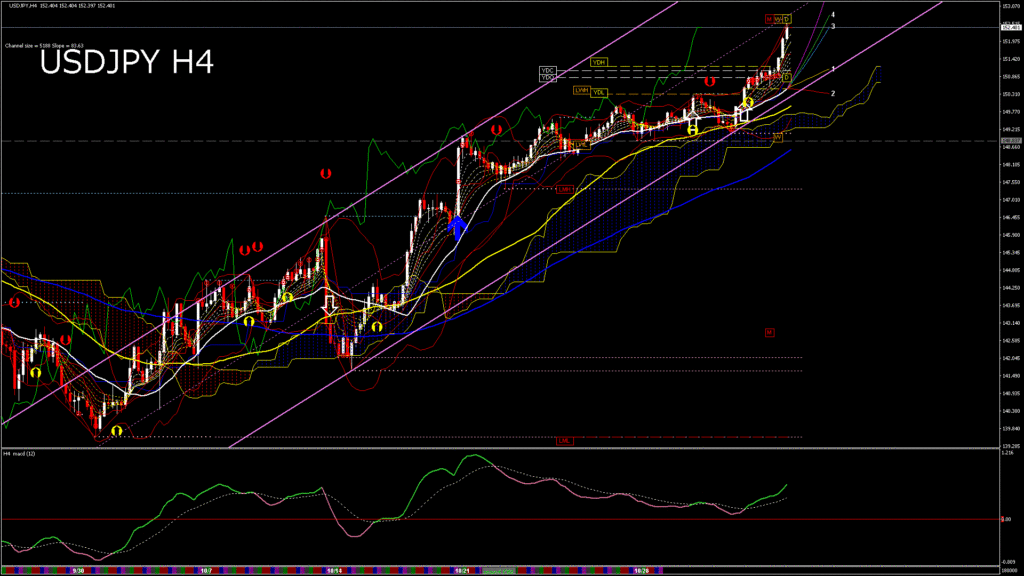The height and width of the screenshot is (576, 1024).
Task: Click the 10/7 date marker on the time axis
Action: click(206, 571)
